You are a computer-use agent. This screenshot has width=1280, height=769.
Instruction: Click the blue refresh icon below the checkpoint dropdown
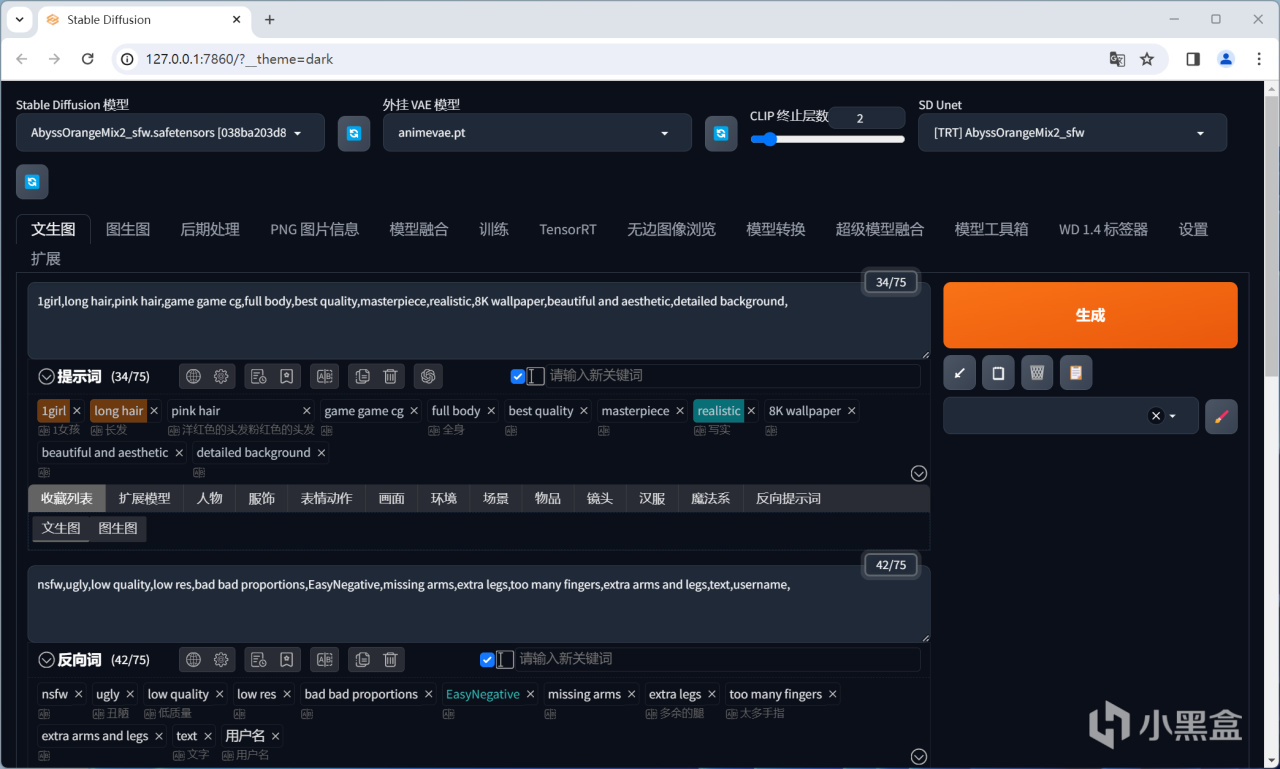tap(32, 182)
